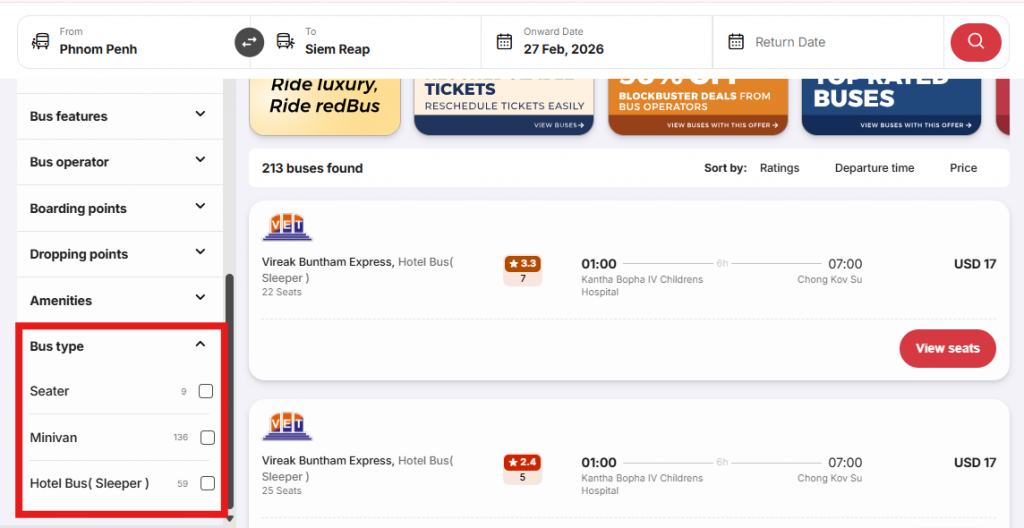
Task: Collapse the Bus type filter section
Action: point(200,345)
